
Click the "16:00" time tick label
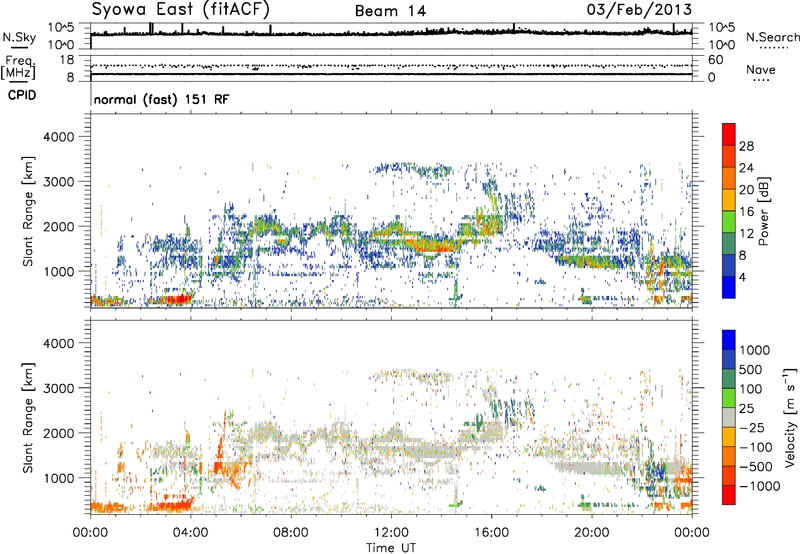coord(491,533)
